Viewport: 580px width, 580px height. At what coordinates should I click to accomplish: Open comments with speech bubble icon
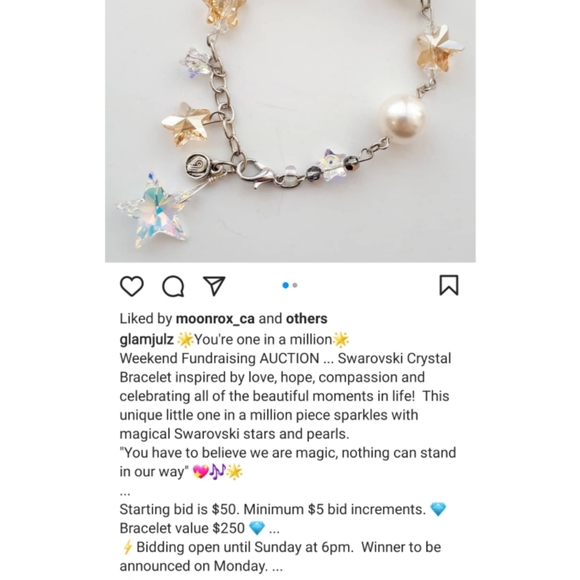pyautogui.click(x=173, y=286)
